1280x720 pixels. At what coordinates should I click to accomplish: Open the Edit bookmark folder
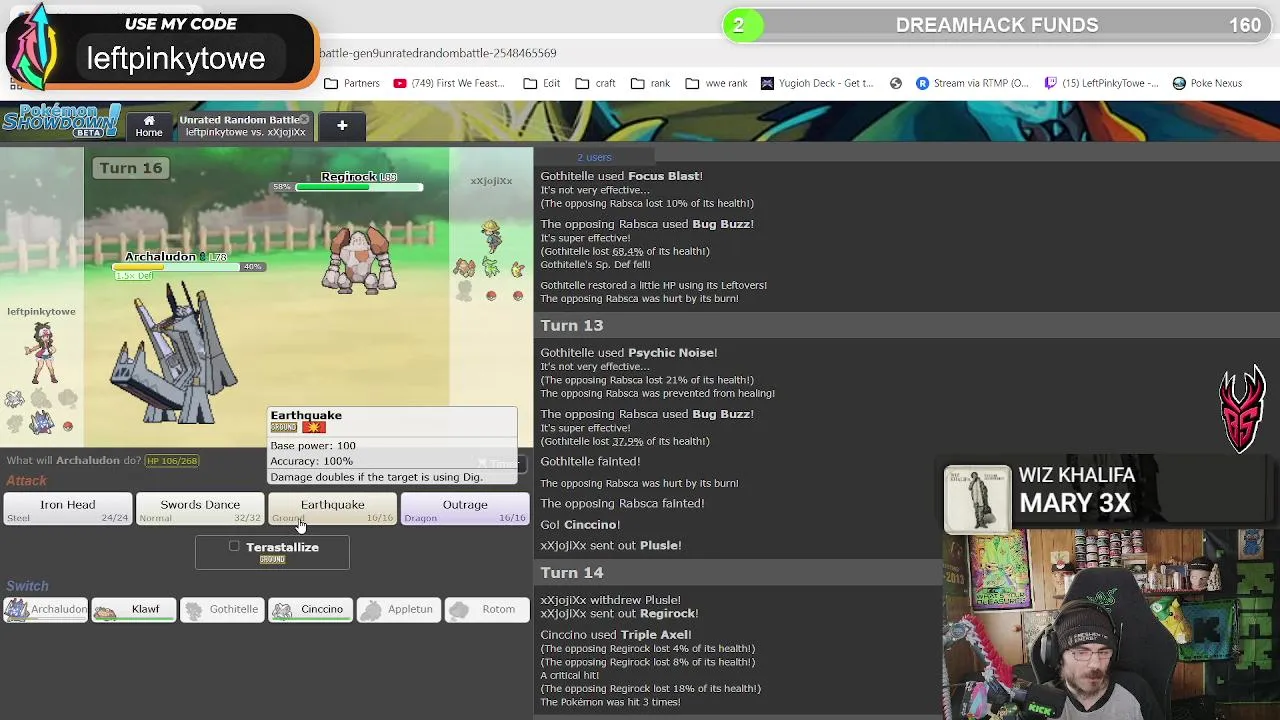(542, 83)
